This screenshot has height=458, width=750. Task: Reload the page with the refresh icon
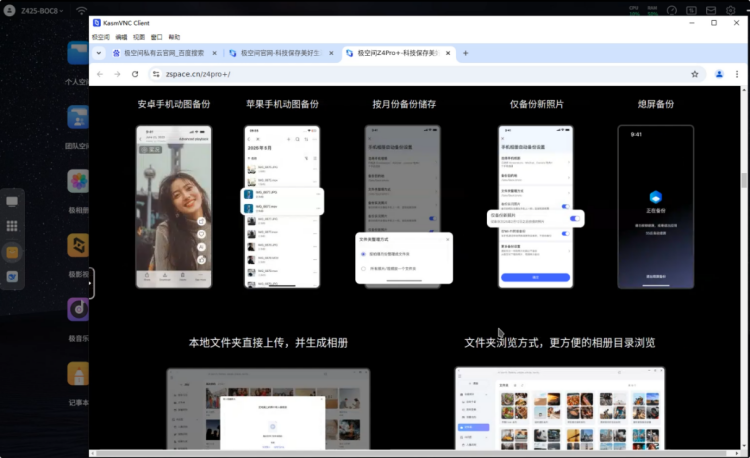pos(135,74)
